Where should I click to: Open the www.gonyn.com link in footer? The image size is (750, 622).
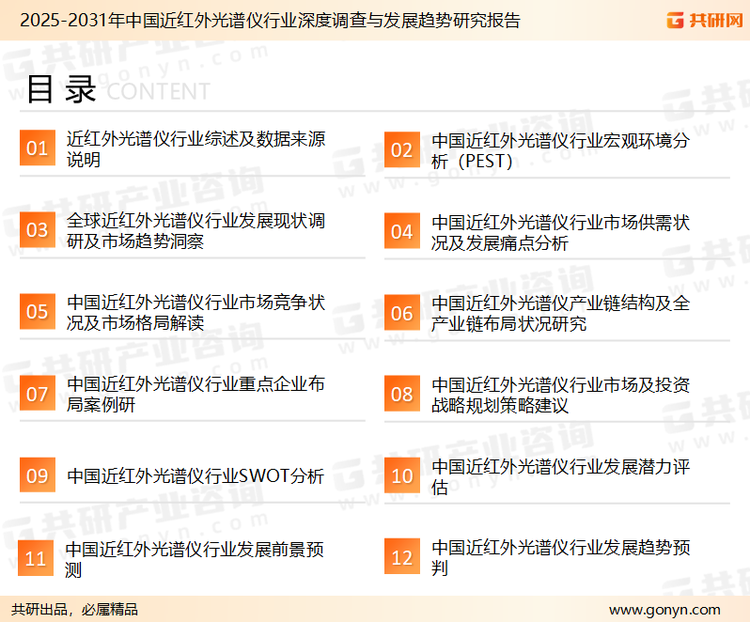pyautogui.click(x=664, y=610)
